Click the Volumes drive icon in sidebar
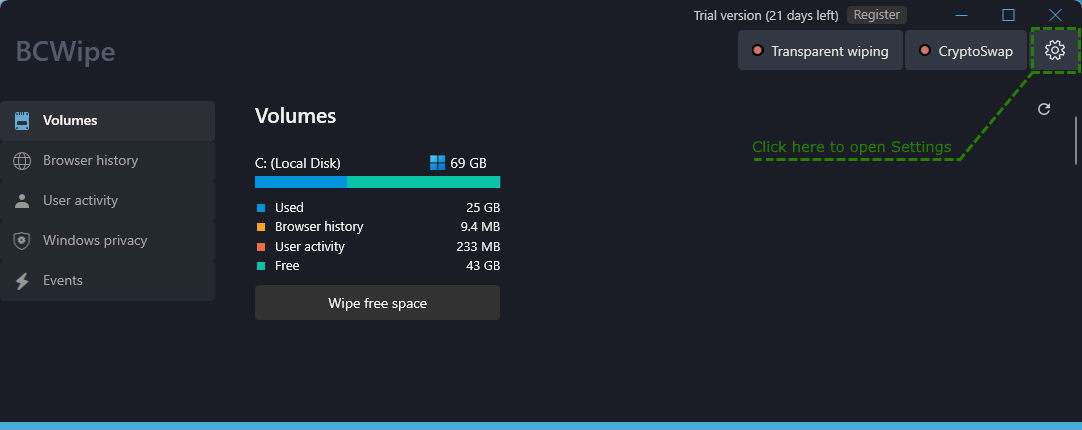This screenshot has height=430, width=1082. click(x=22, y=121)
